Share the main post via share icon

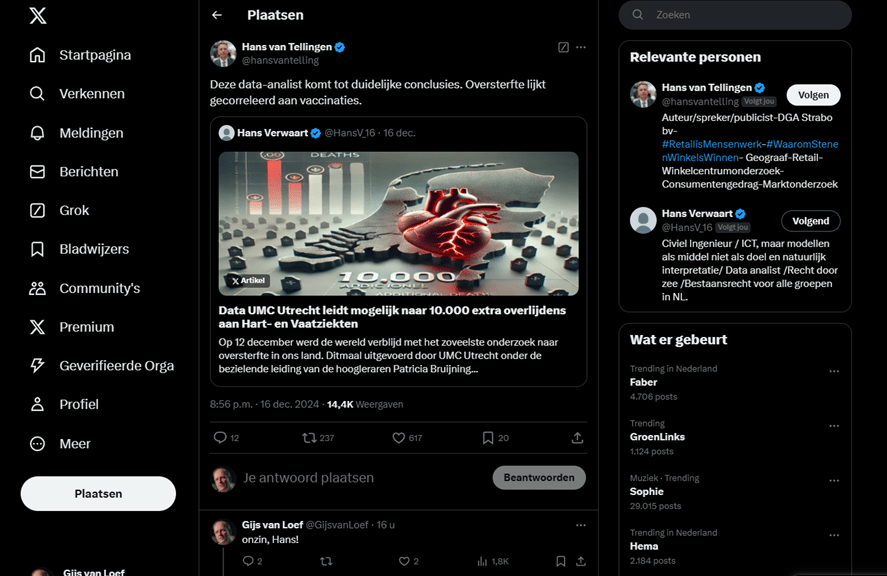point(577,438)
